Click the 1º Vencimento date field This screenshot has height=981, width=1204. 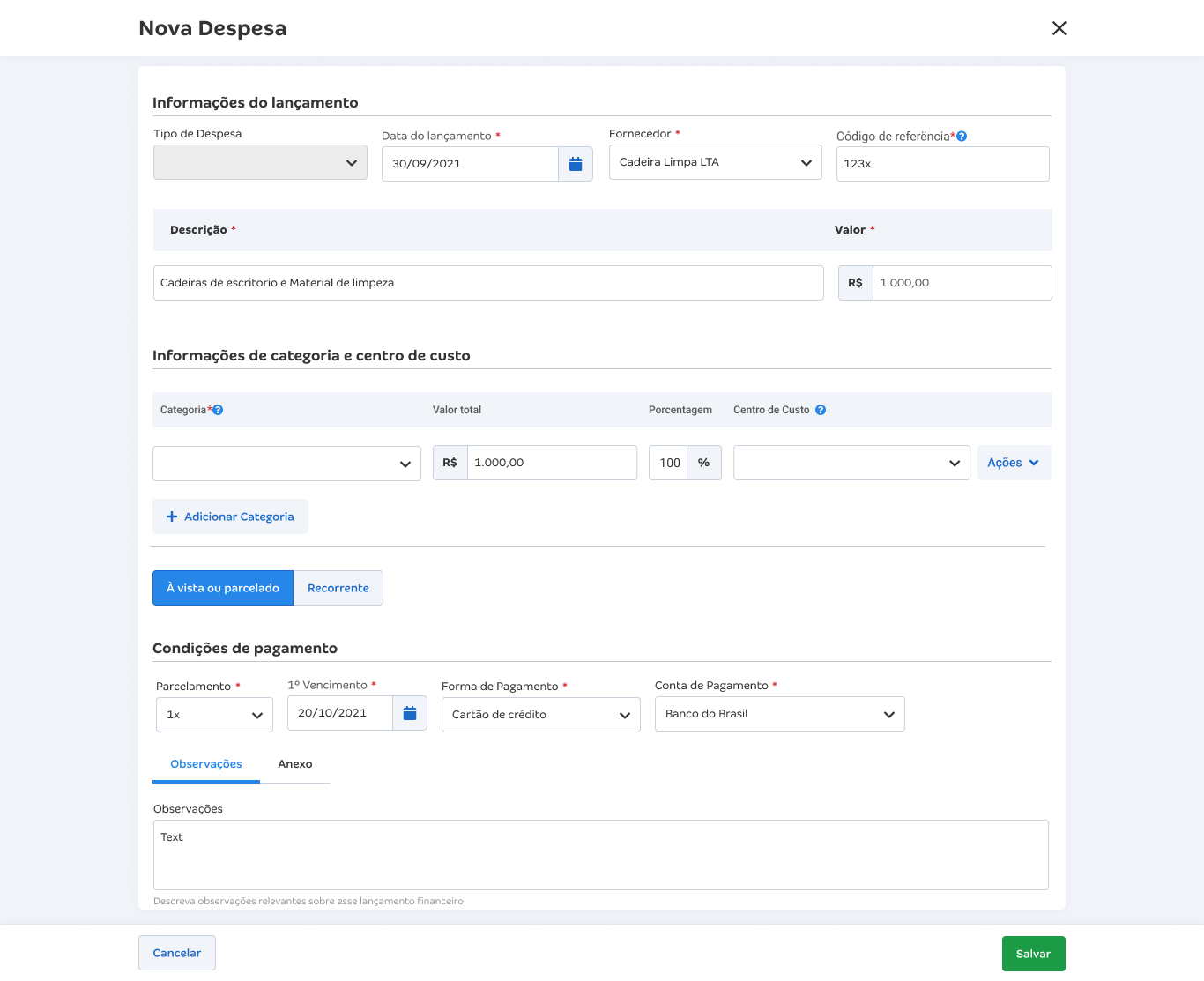[x=340, y=713]
